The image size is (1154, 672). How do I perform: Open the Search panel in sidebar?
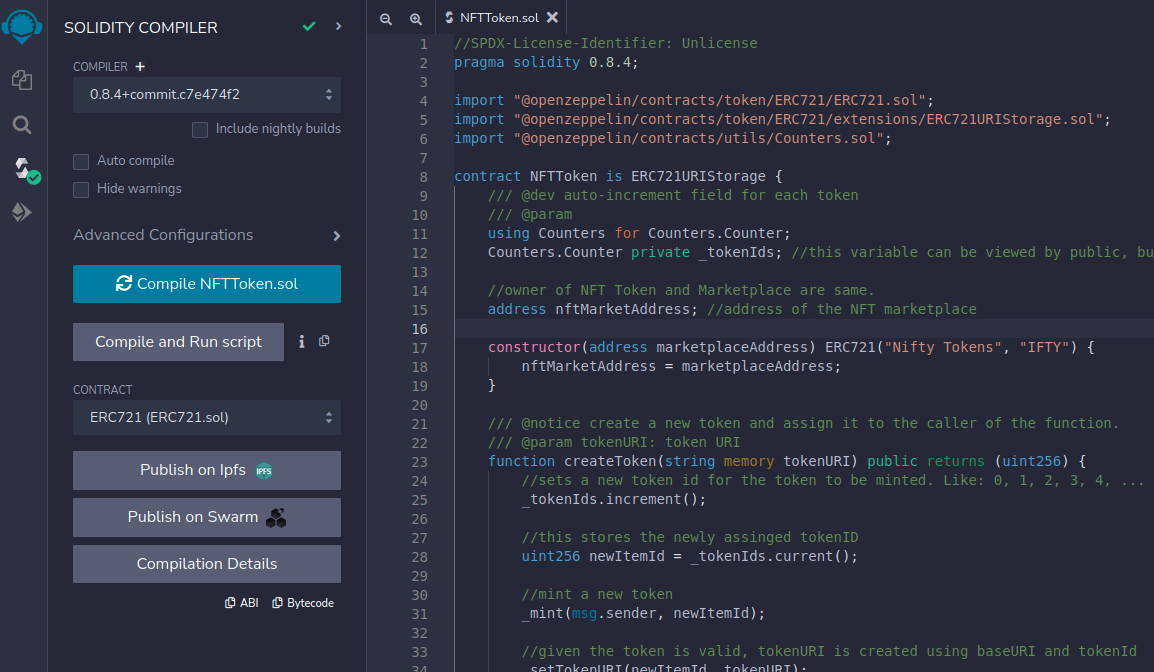(21, 125)
